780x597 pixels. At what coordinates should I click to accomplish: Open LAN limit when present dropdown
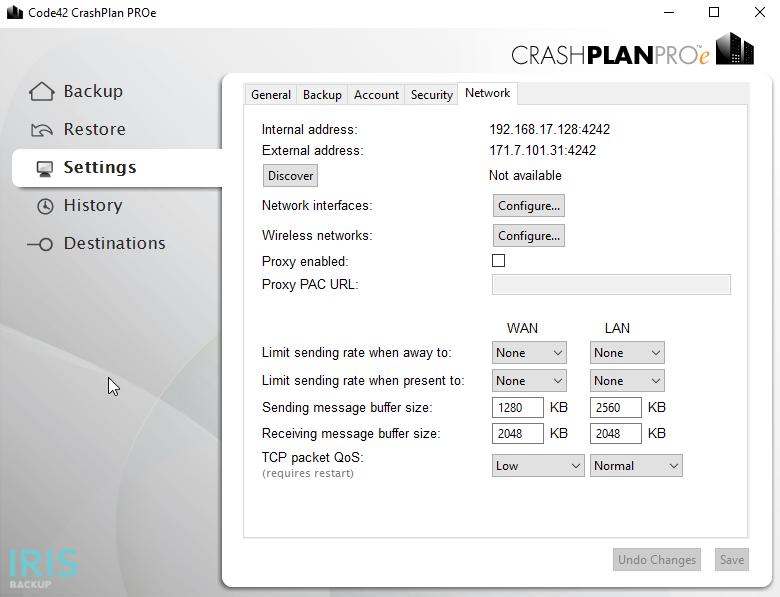(x=627, y=381)
